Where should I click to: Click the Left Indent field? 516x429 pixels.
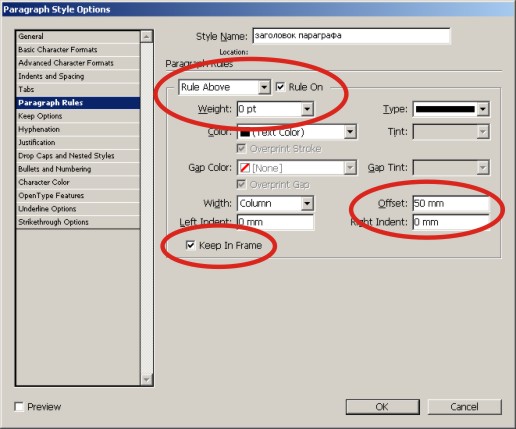coord(275,222)
